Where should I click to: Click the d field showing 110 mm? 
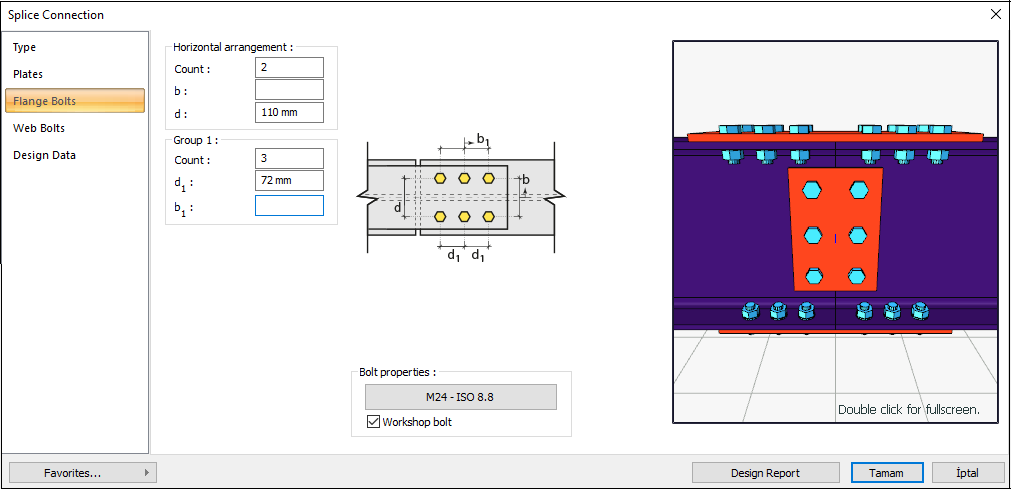click(289, 112)
